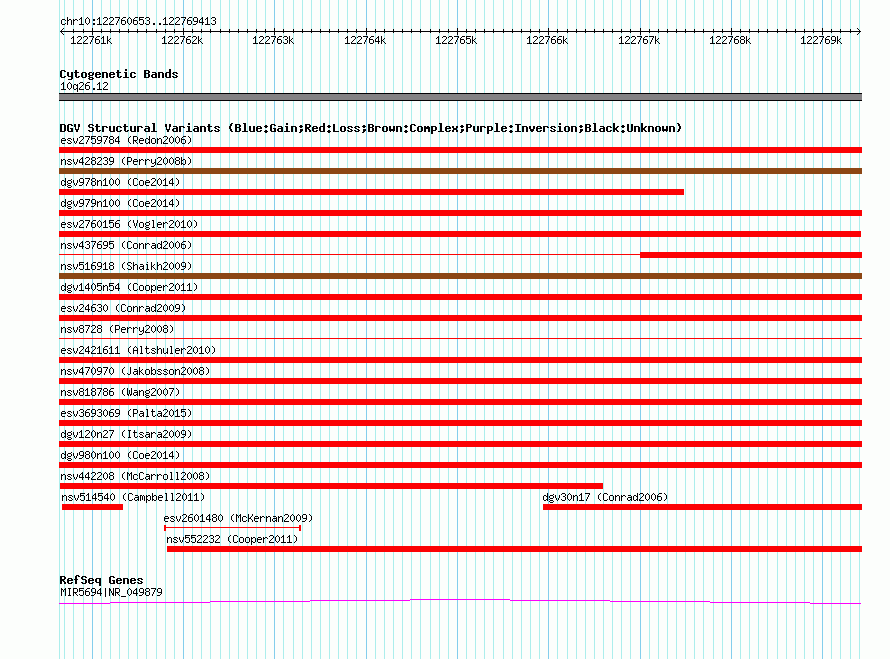The image size is (890, 659).
Task: Open dgv1405n54 (Cooper2011) variant label
Action: coord(129,287)
